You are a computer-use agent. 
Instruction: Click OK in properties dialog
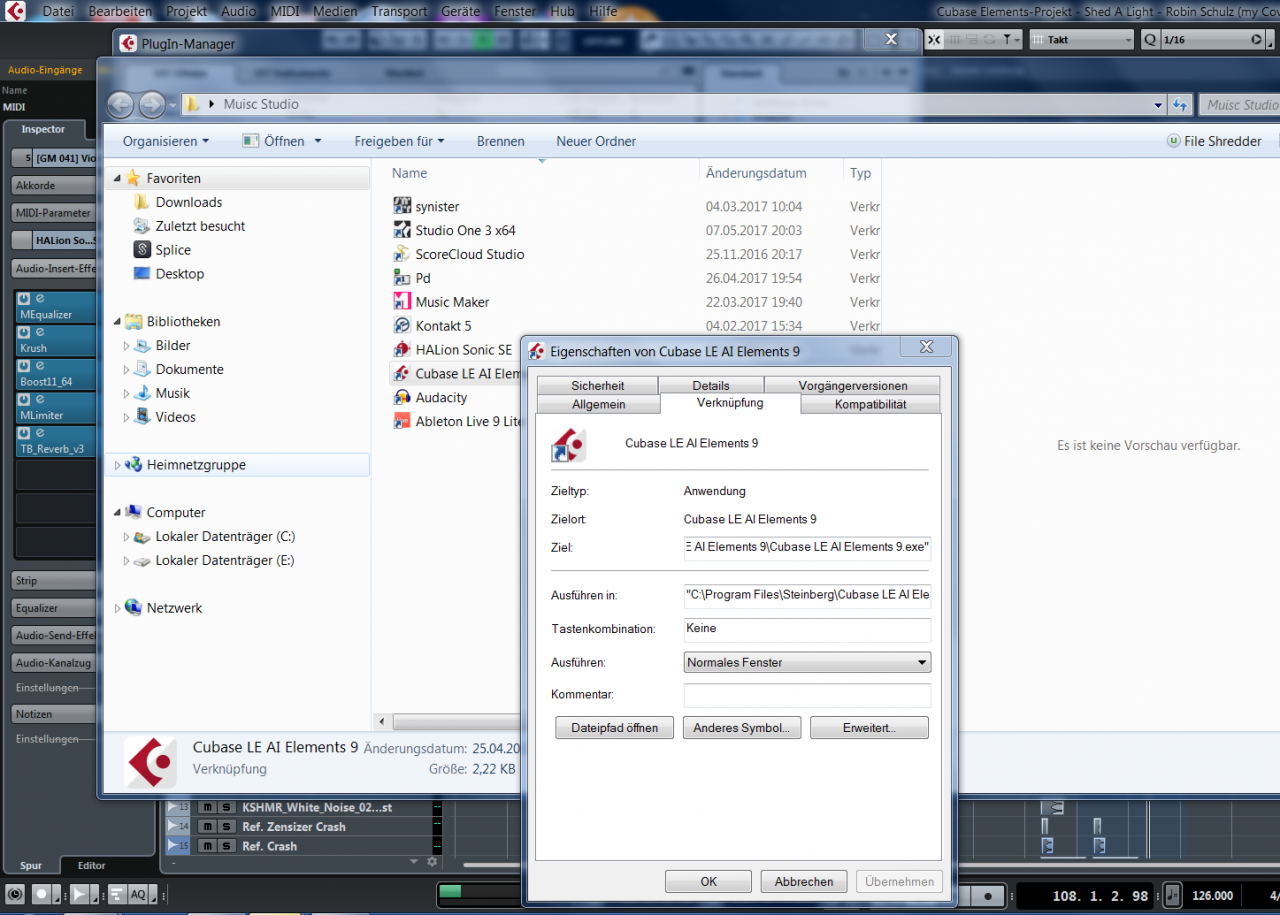pos(708,881)
